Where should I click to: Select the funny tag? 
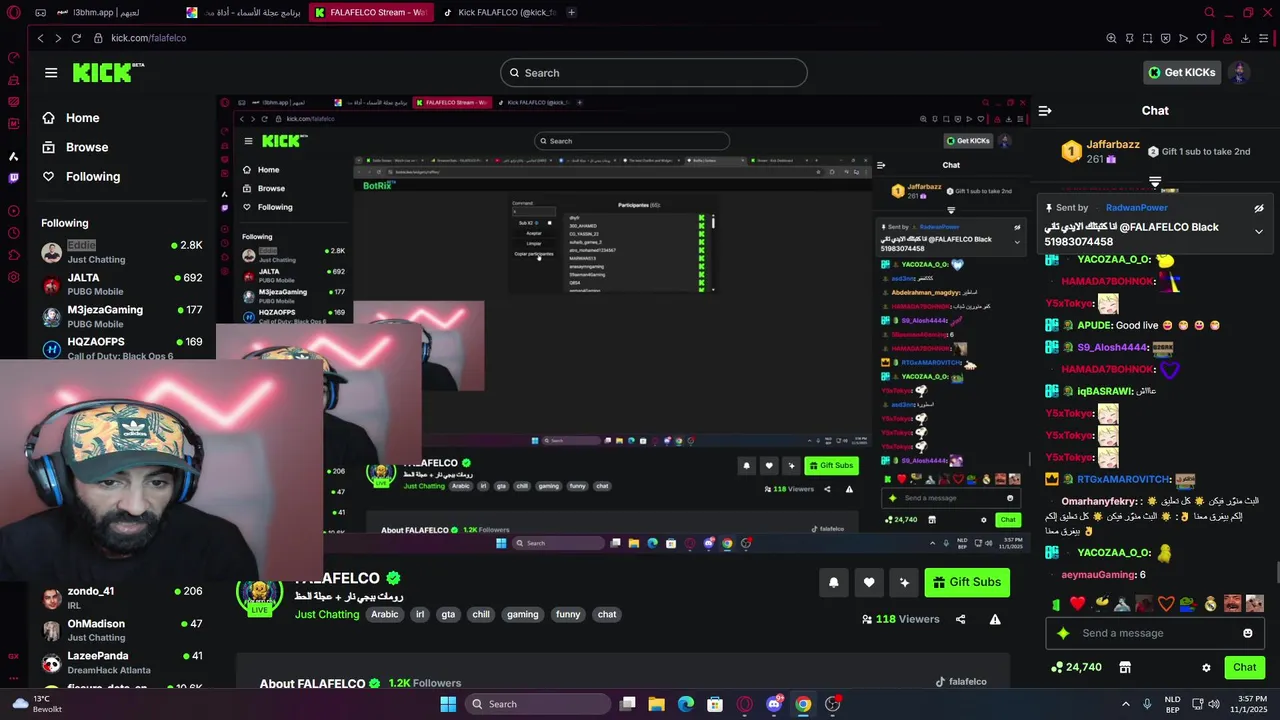point(568,614)
